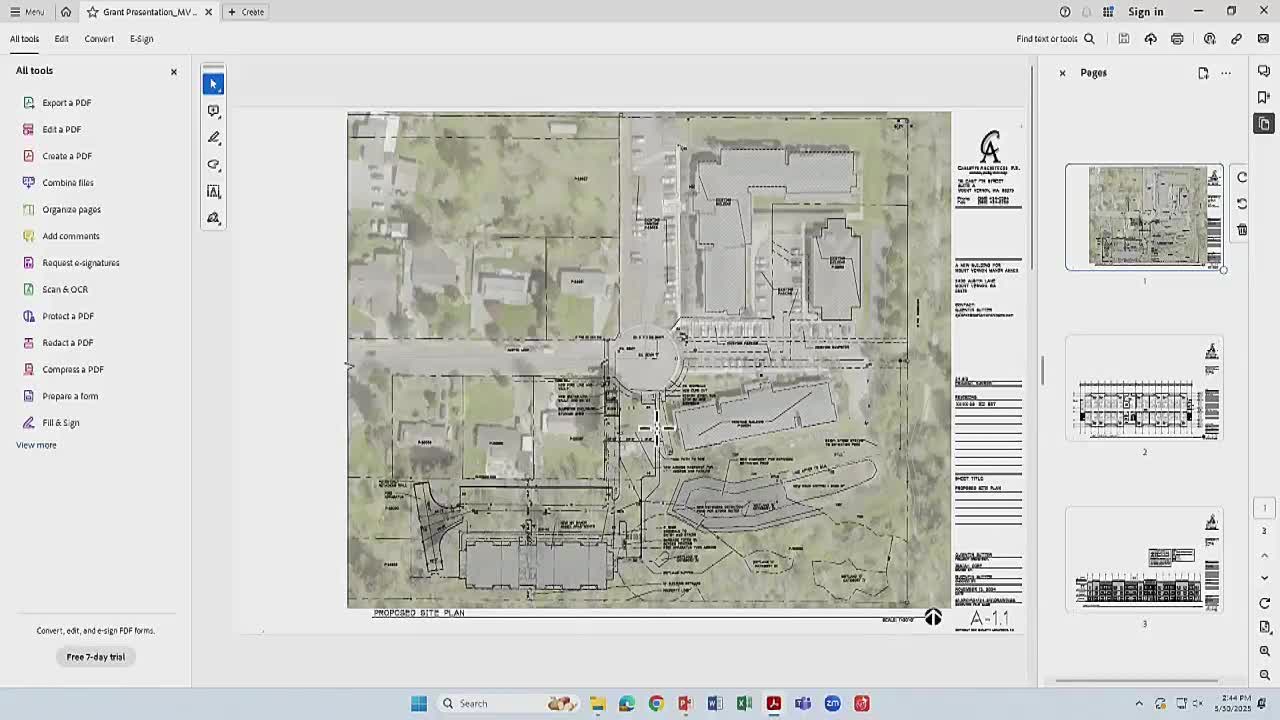
Task: Rotate page 1 thumbnail counterclockwise
Action: [x=1242, y=204]
